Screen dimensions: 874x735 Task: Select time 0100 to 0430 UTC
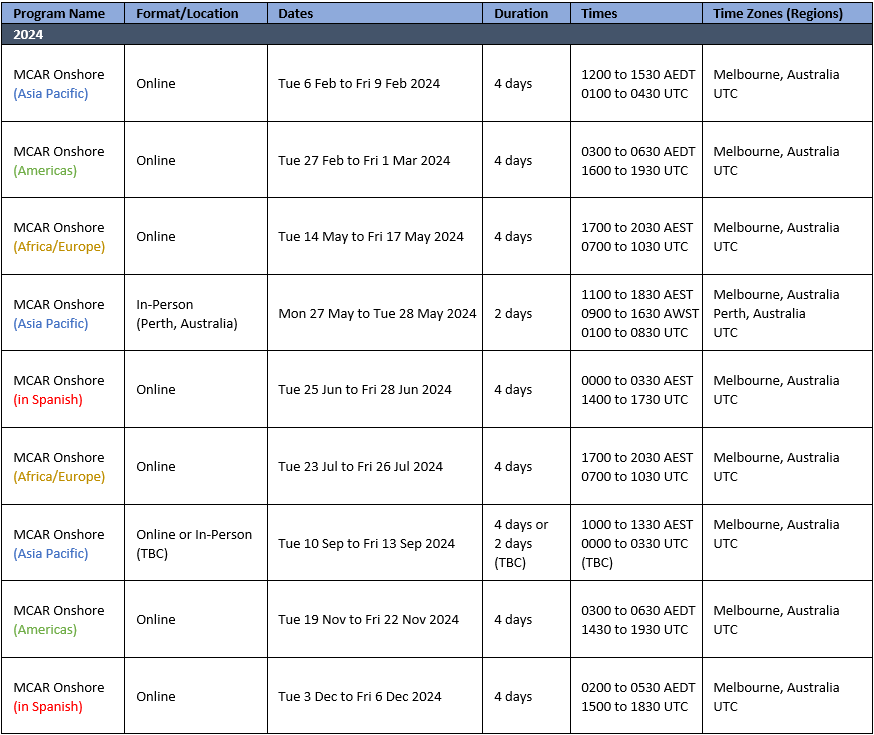pyautogui.click(x=635, y=94)
